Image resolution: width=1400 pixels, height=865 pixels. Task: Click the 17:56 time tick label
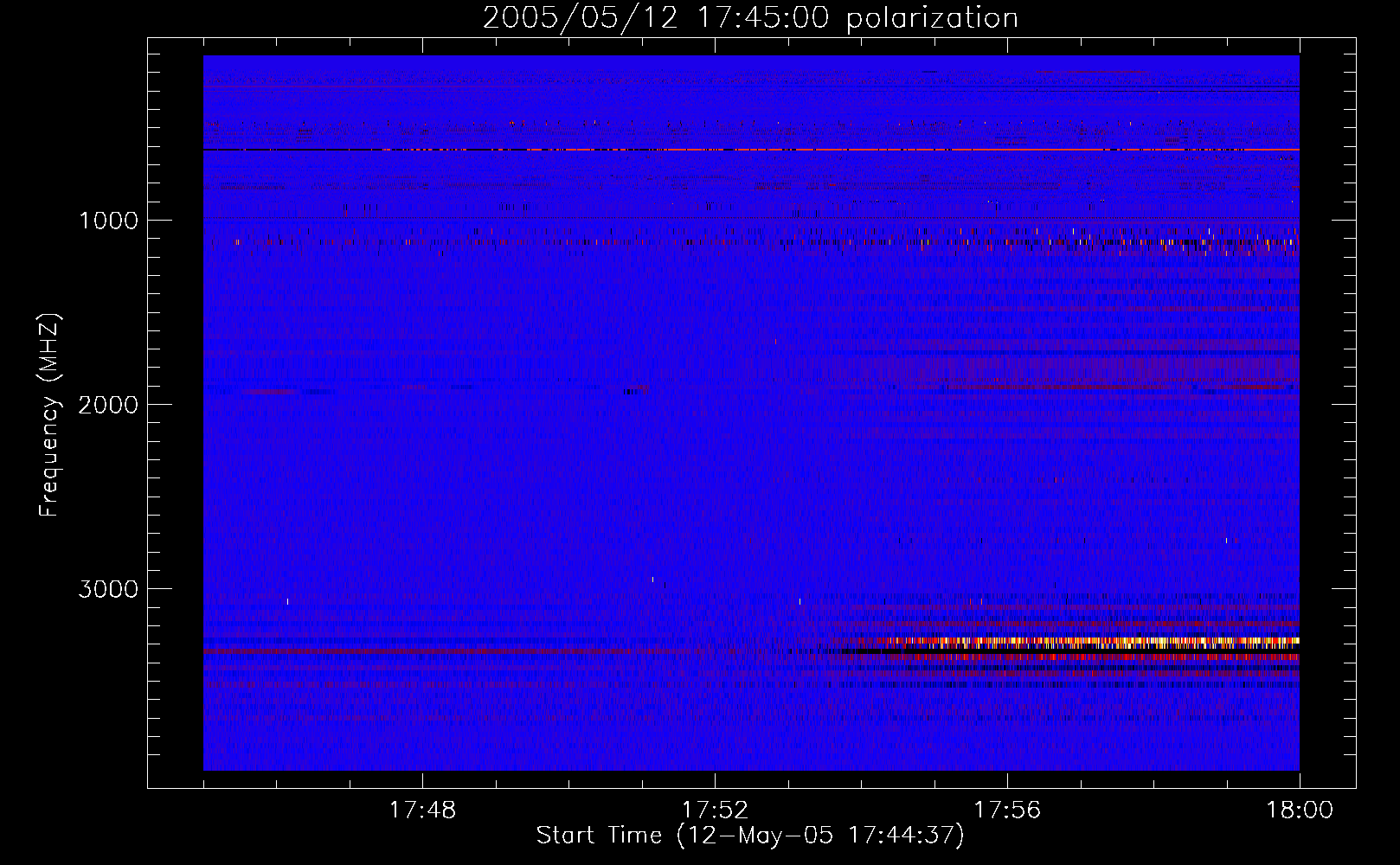1007,811
